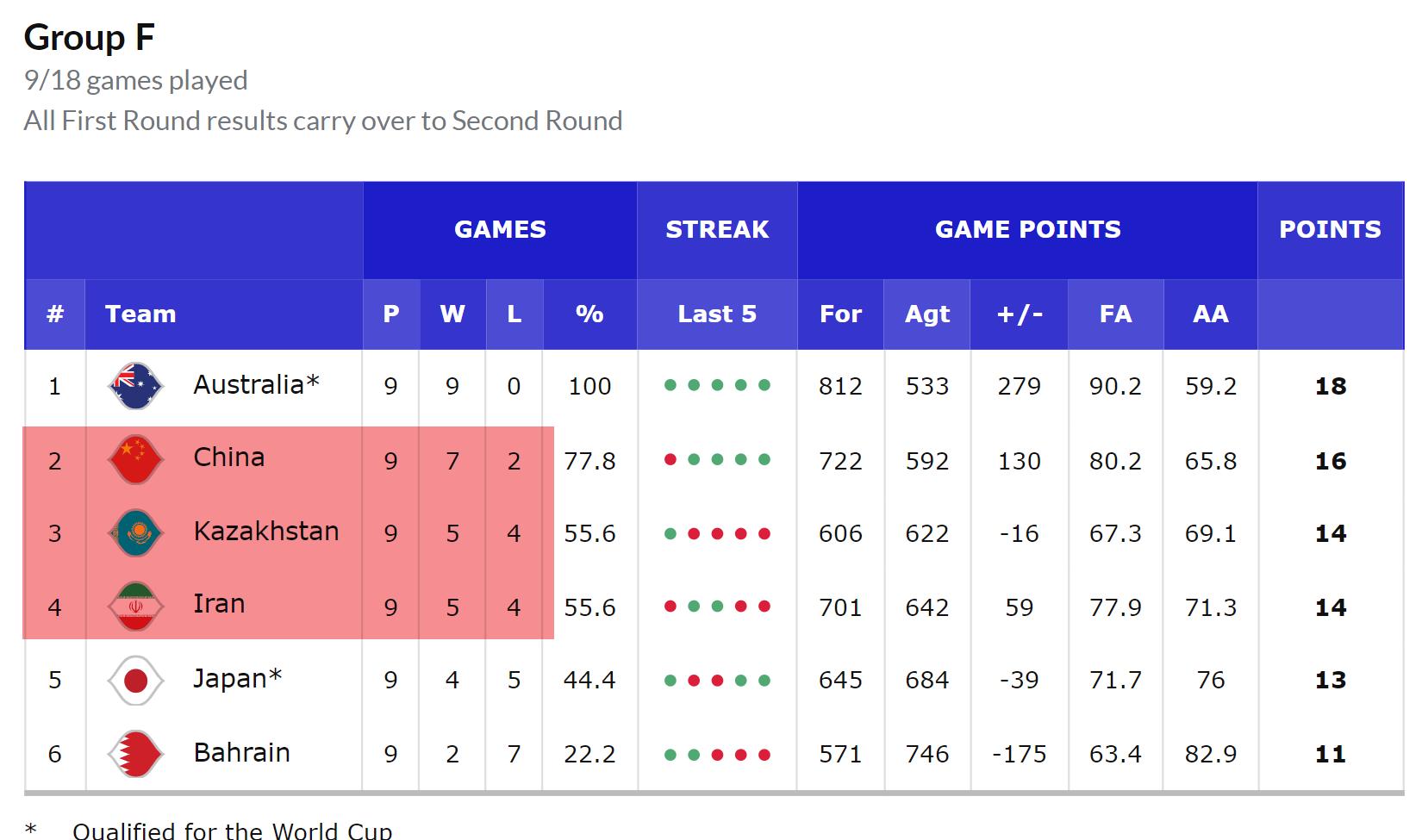Click the Bahrain team name
1422x840 pixels.
(241, 753)
